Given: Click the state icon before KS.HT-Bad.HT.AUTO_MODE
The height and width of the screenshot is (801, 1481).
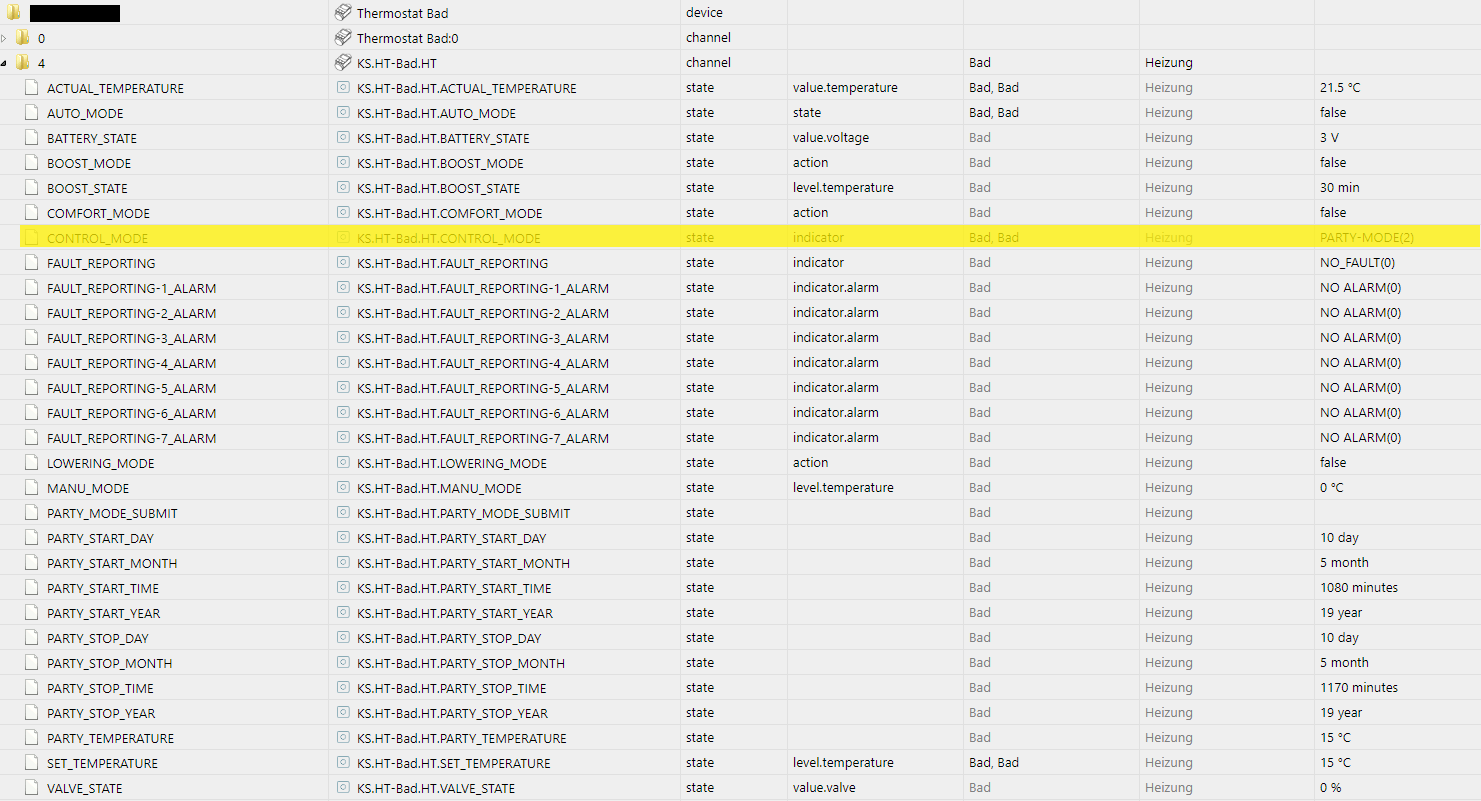Looking at the screenshot, I should point(343,113).
